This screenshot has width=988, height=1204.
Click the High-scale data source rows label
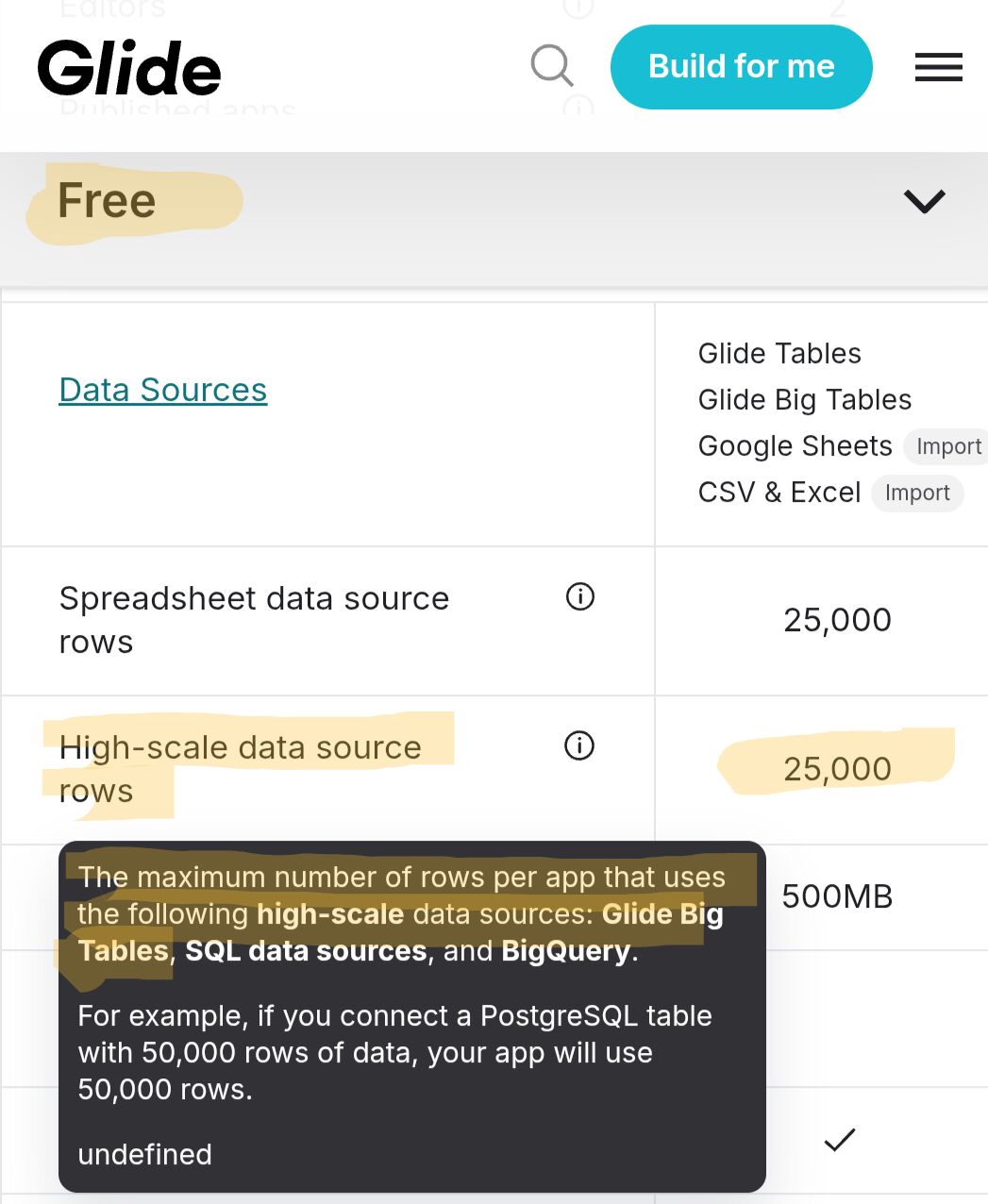(240, 768)
